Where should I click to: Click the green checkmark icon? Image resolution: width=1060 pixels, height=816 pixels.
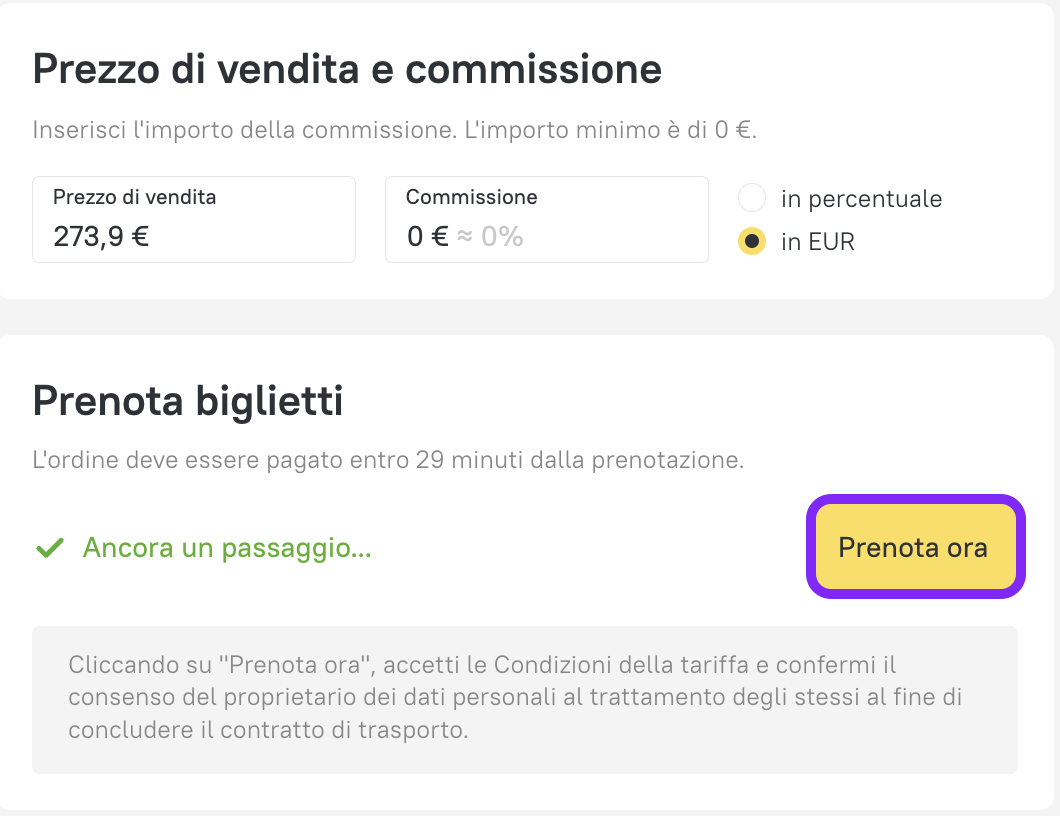click(x=49, y=548)
